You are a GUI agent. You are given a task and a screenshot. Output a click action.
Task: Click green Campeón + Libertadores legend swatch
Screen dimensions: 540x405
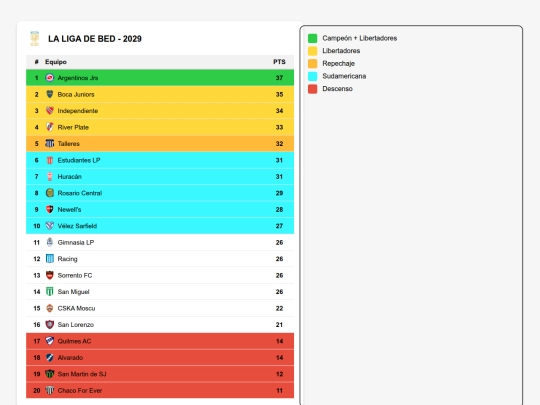312,38
